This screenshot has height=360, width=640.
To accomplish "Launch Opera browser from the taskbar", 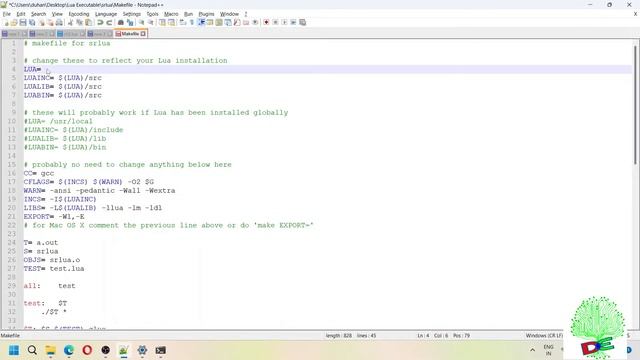I will click(x=87, y=350).
